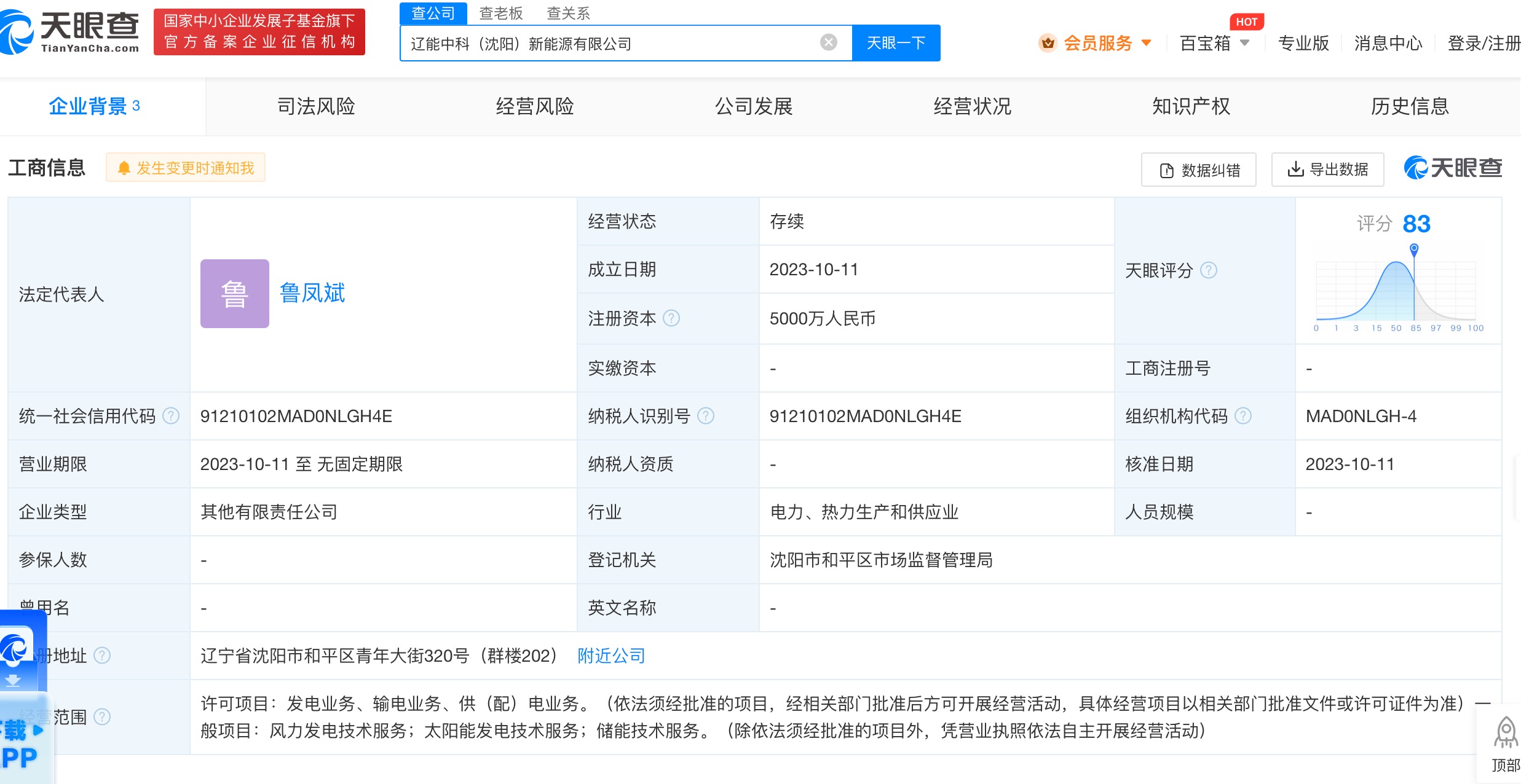Click the 附近公司 link

611,656
